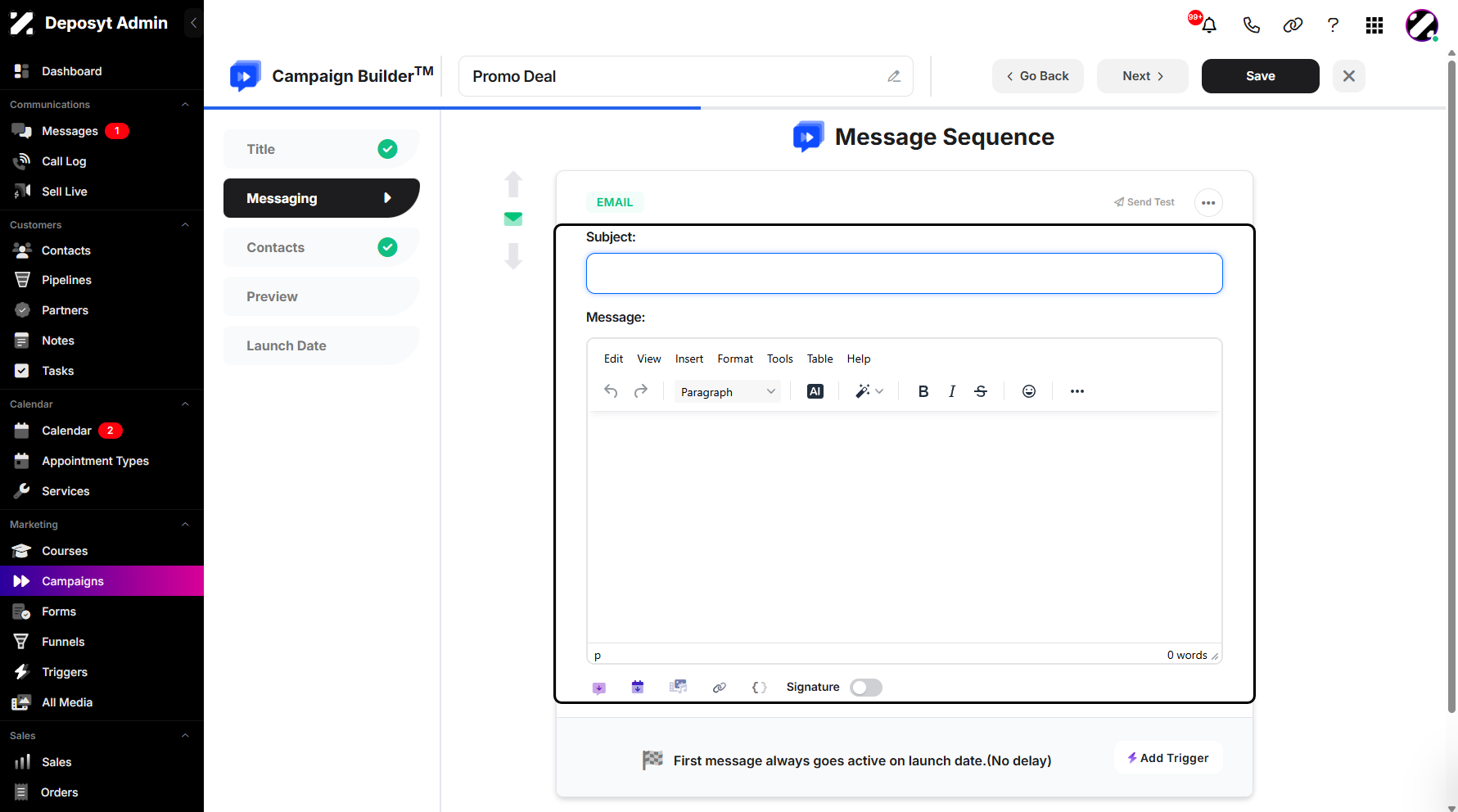Go to the Preview step
The image size is (1458, 812).
click(x=322, y=296)
